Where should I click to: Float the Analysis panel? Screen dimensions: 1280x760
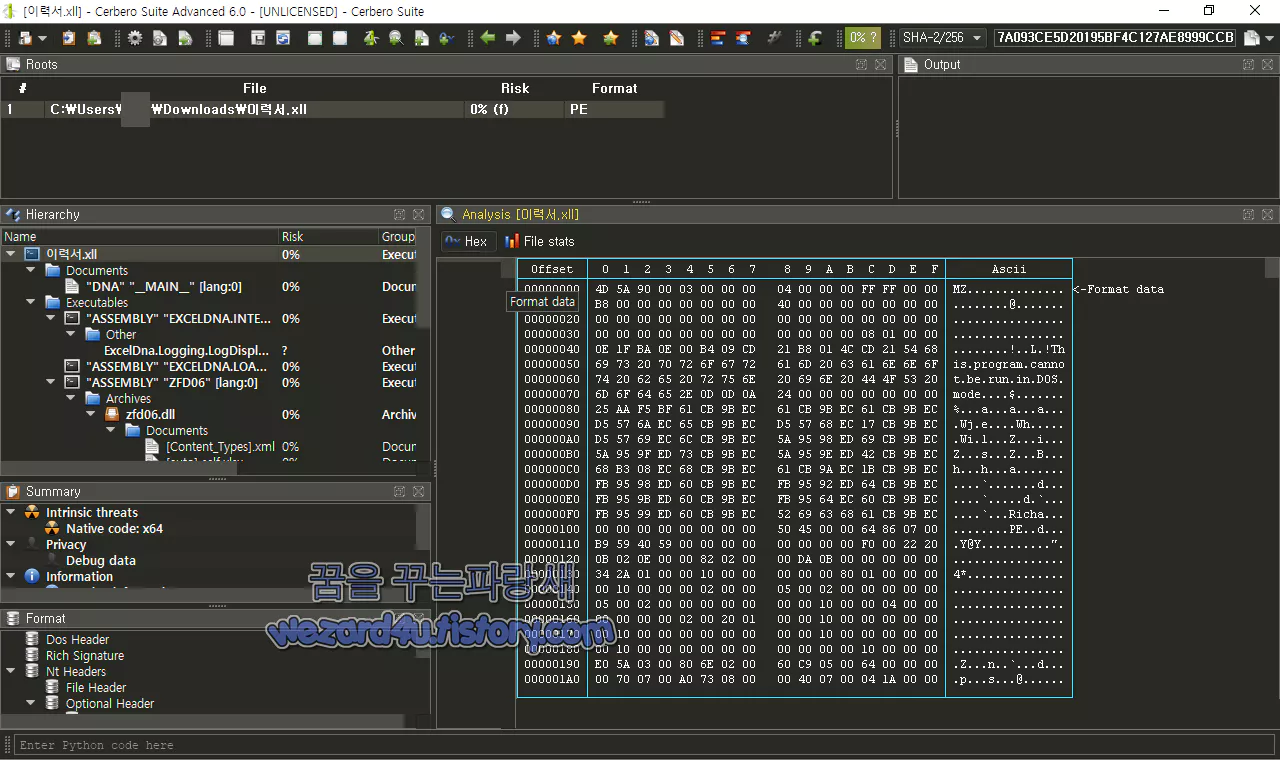click(1249, 214)
